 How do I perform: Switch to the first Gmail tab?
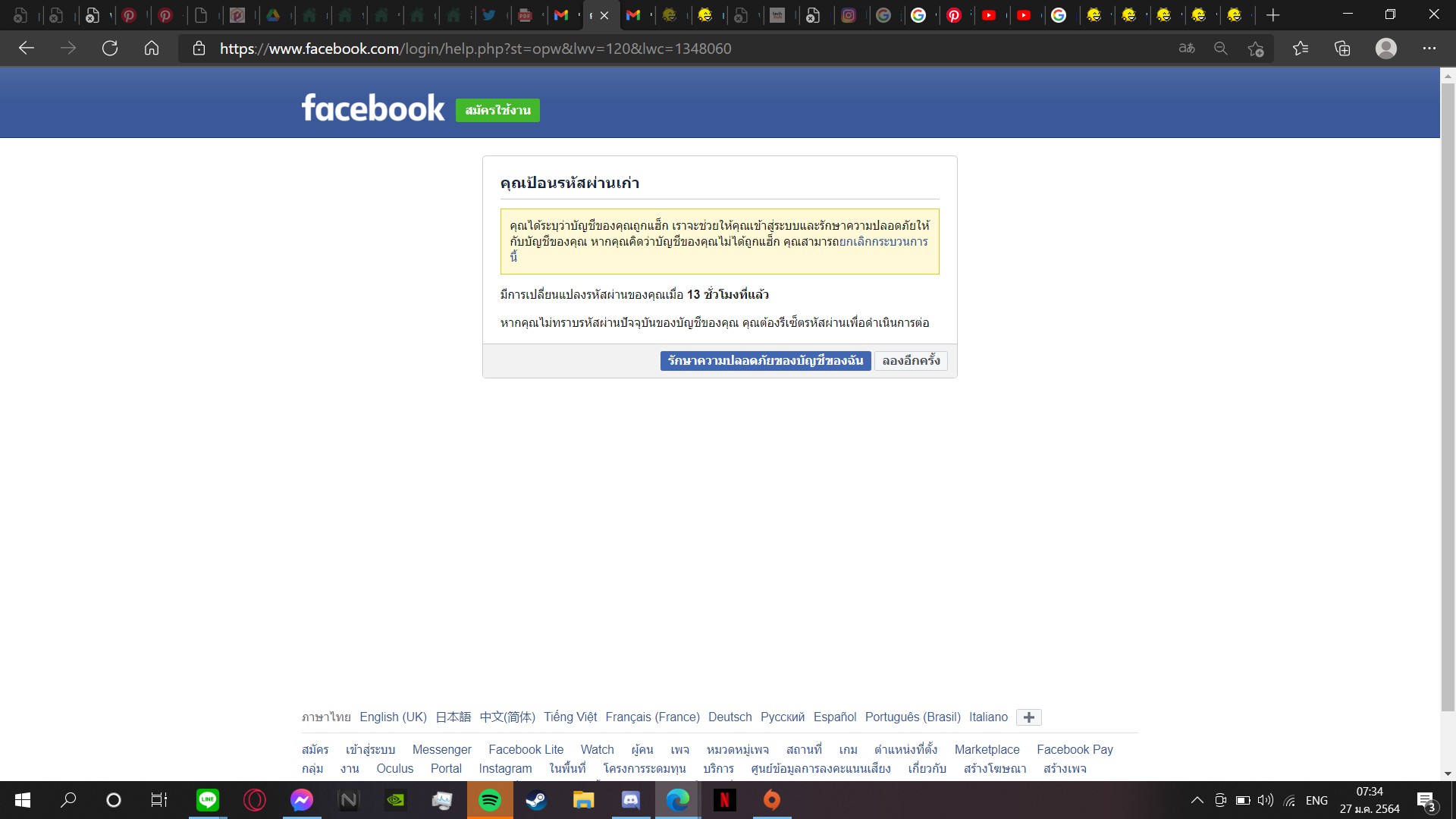tap(561, 15)
